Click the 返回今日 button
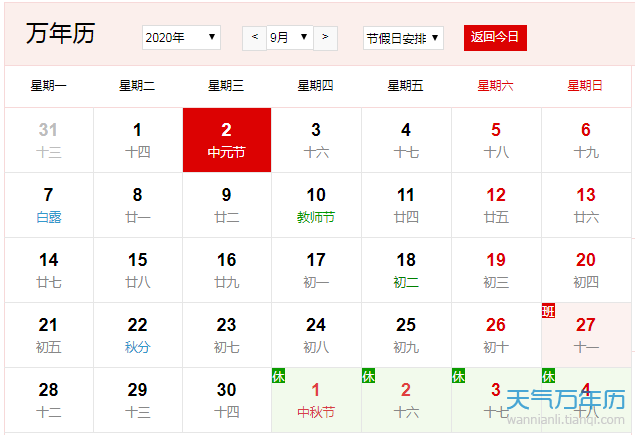The image size is (635, 435). pyautogui.click(x=495, y=38)
